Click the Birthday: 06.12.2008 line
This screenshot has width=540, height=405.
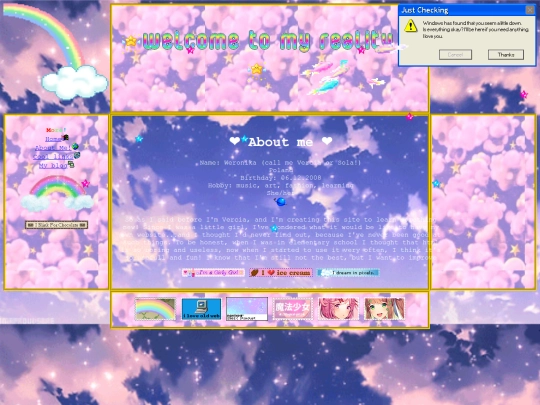[281, 178]
